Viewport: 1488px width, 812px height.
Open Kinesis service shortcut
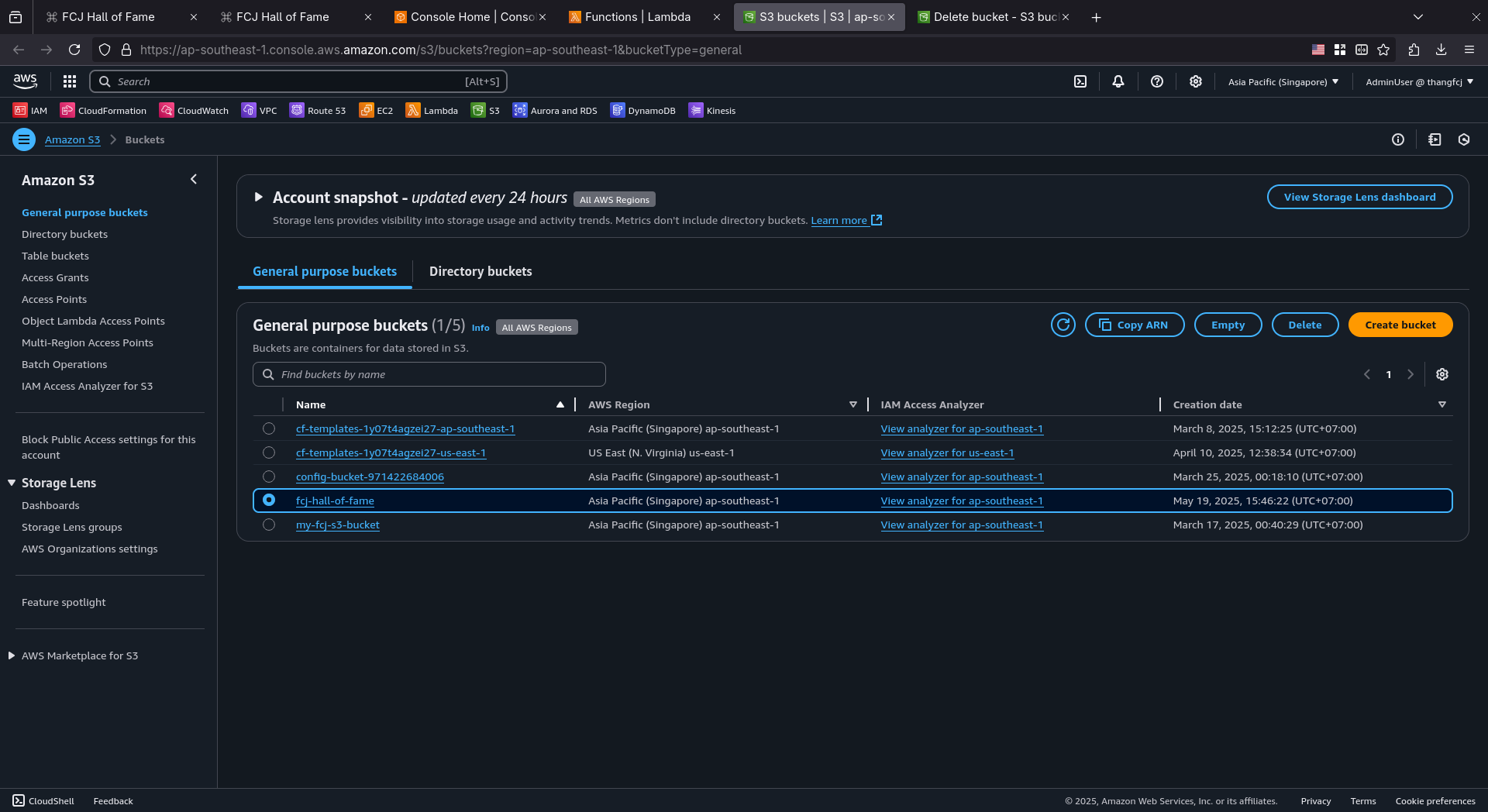[x=712, y=111]
